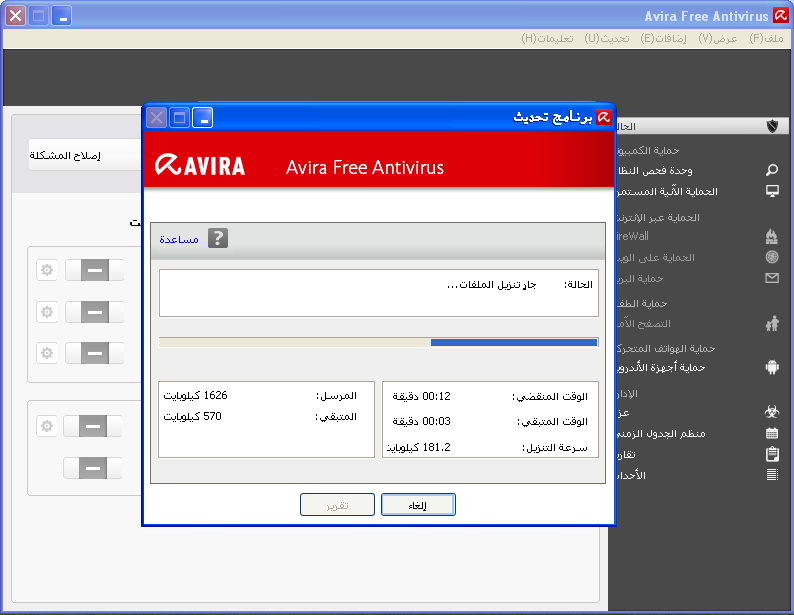Toggle the last switch in lower group
Screen dimensions: 794x615
tap(93, 468)
